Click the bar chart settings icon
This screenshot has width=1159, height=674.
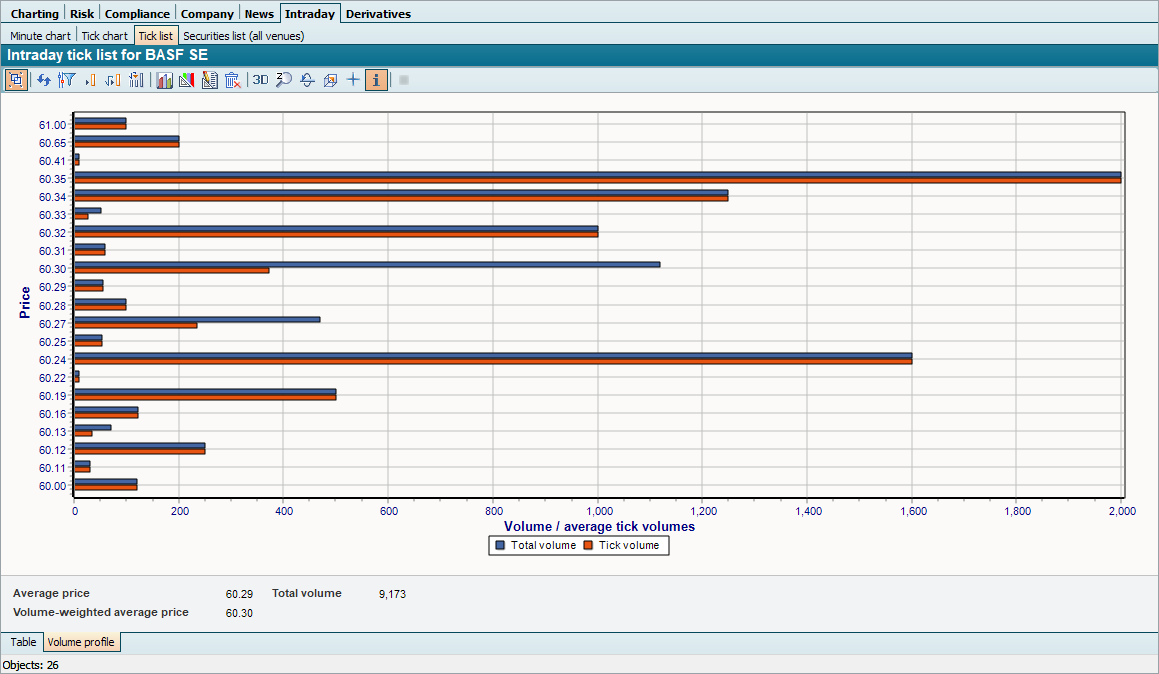[x=164, y=80]
